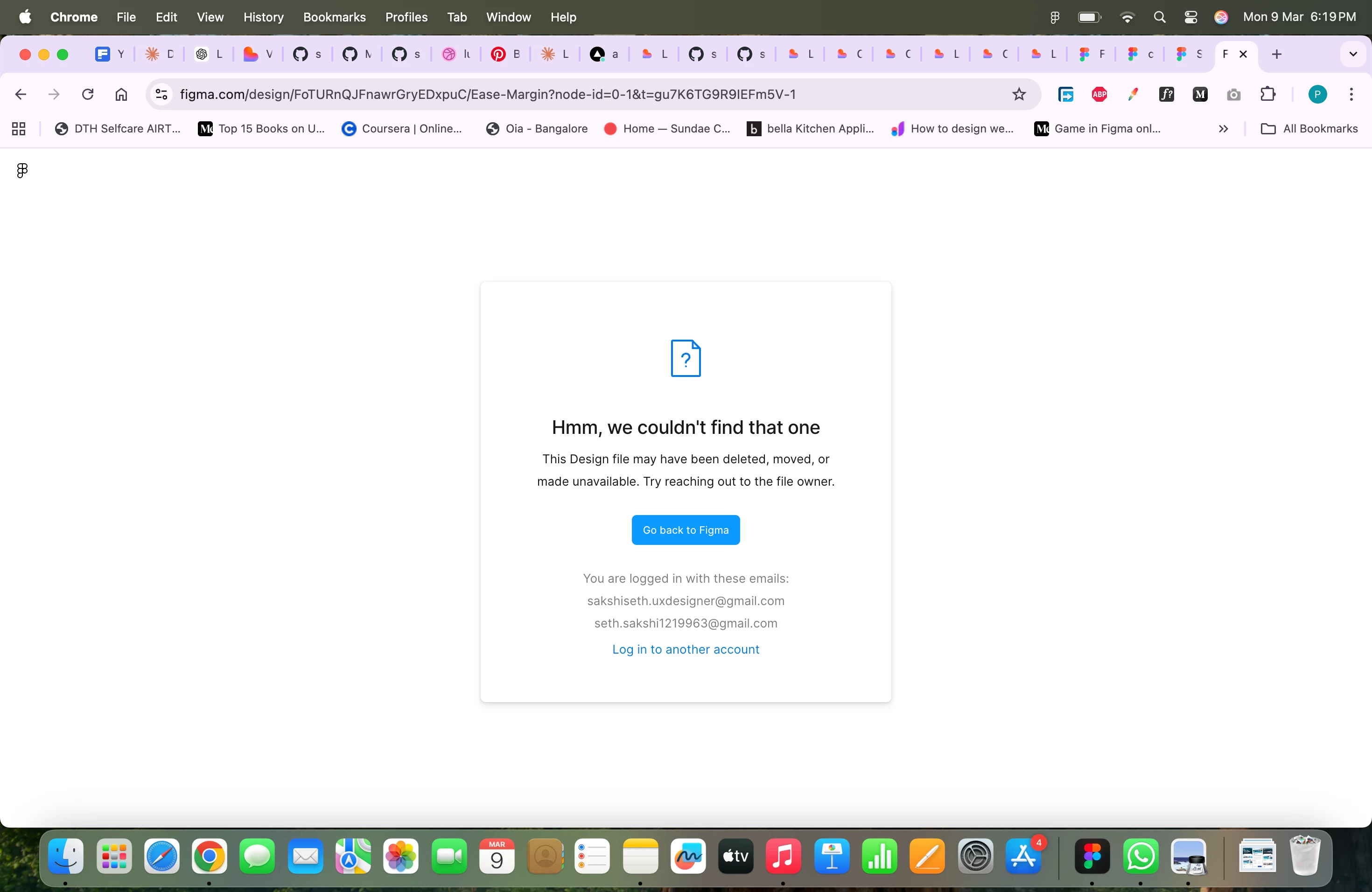Screen dimensions: 1372x892
Task: Open the bookmarks apps grid icon
Action: click(x=19, y=128)
